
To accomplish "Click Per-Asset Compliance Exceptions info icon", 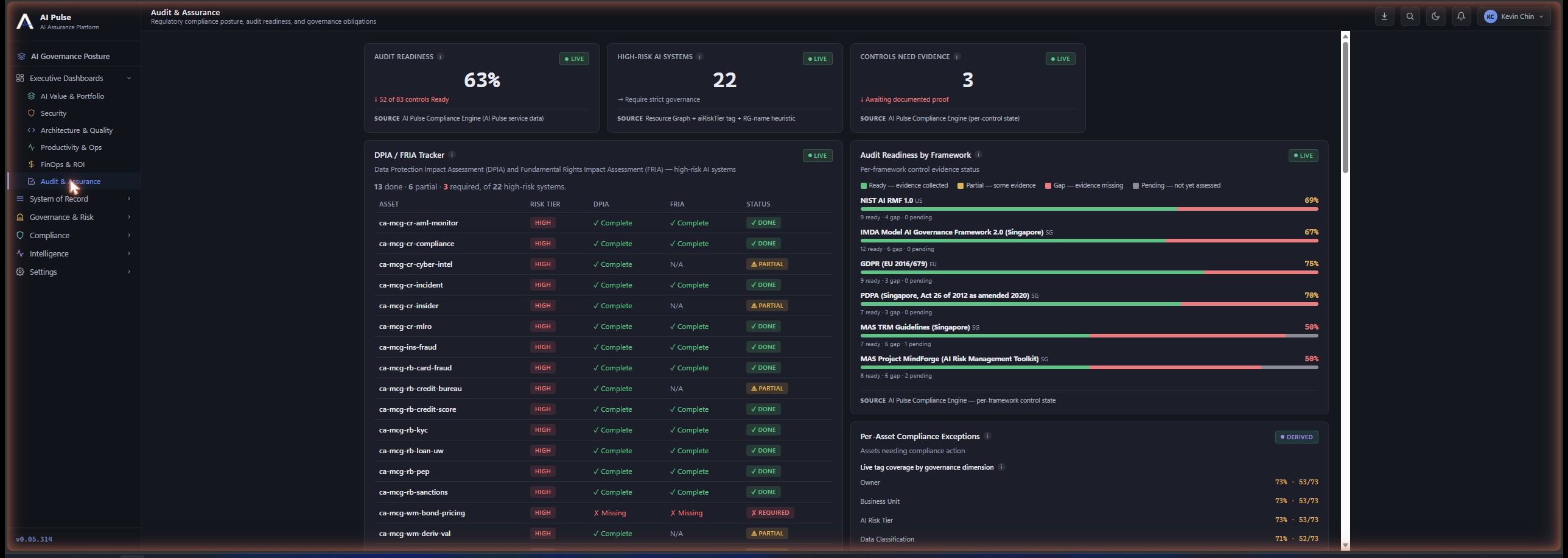I will (987, 436).
